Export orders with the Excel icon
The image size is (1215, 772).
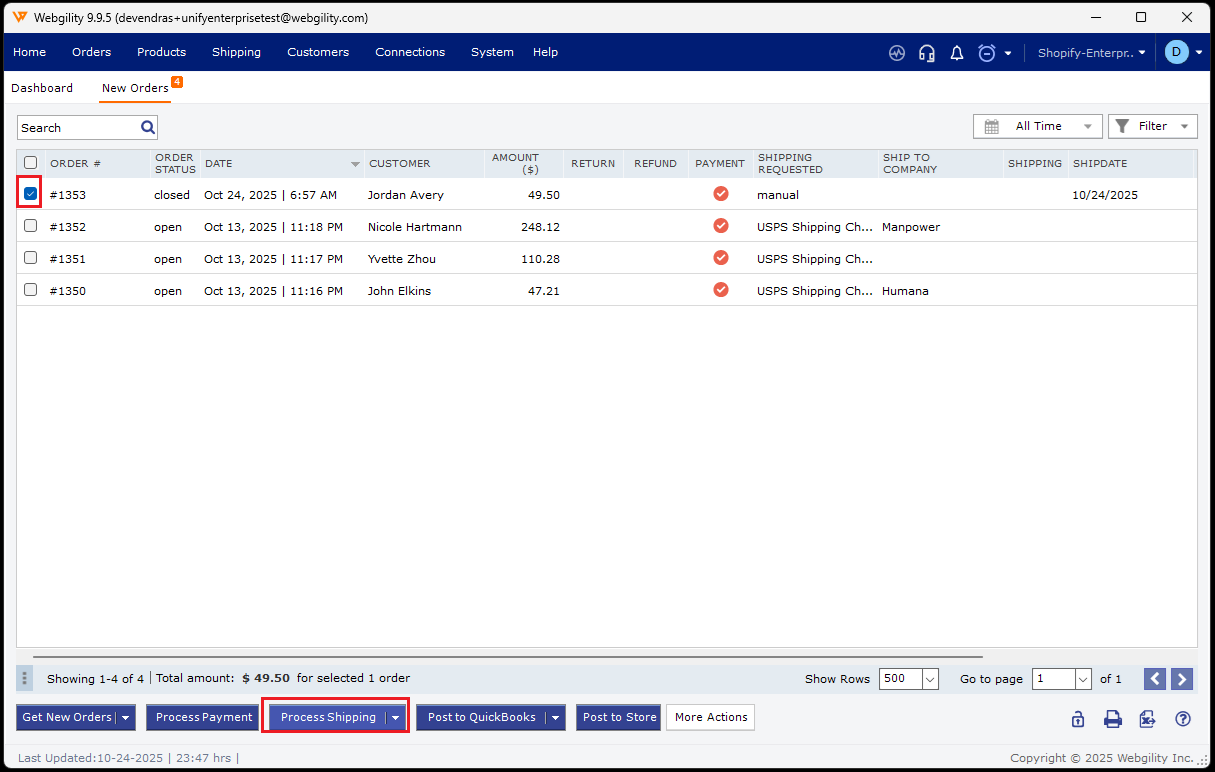[x=1147, y=718]
